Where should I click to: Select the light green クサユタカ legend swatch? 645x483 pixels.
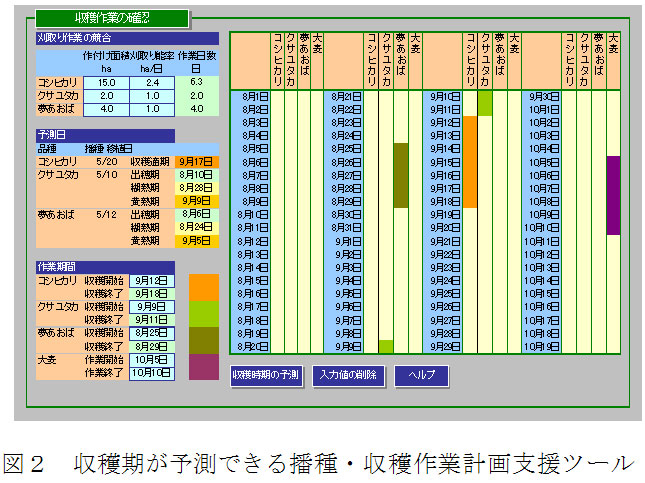(204, 314)
